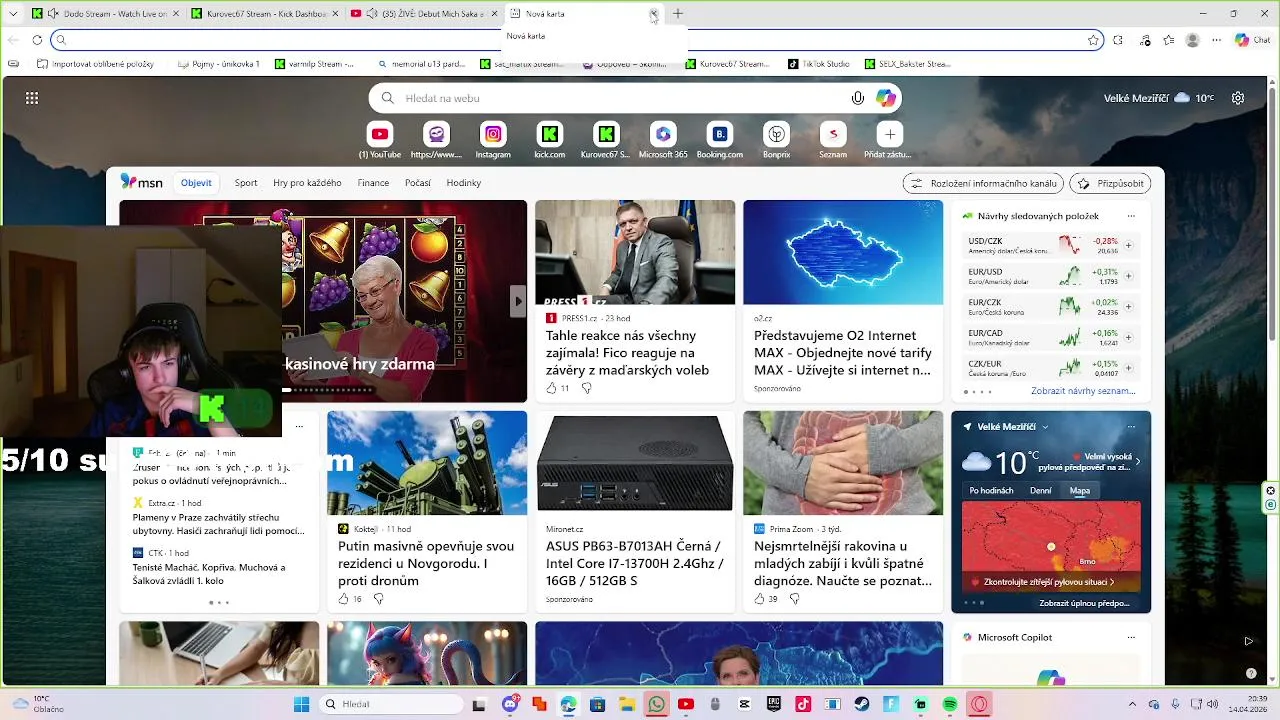1280x720 pixels.
Task: Open the Copilot Chat sidebar button
Action: (x=1252, y=40)
